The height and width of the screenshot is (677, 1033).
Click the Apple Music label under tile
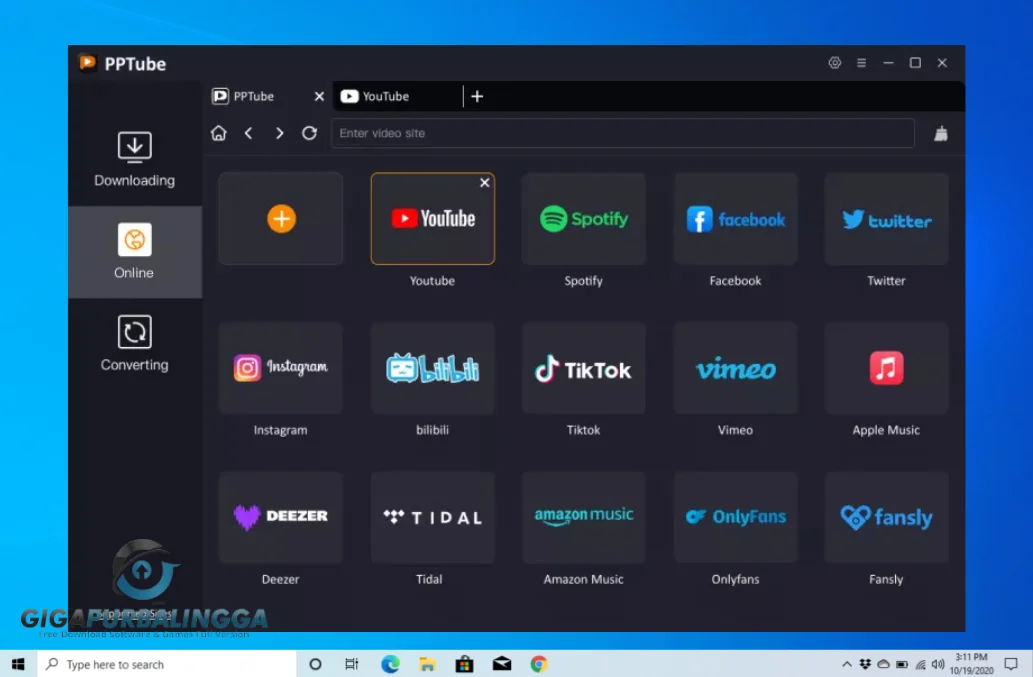point(886,430)
